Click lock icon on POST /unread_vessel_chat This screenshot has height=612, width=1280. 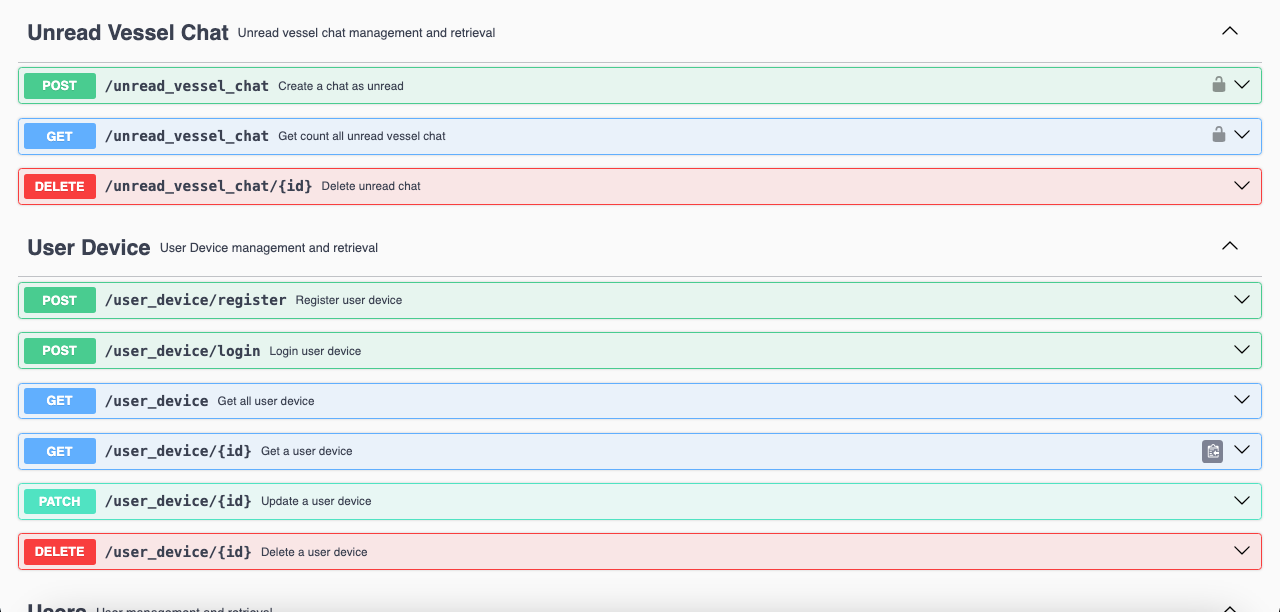click(1218, 85)
